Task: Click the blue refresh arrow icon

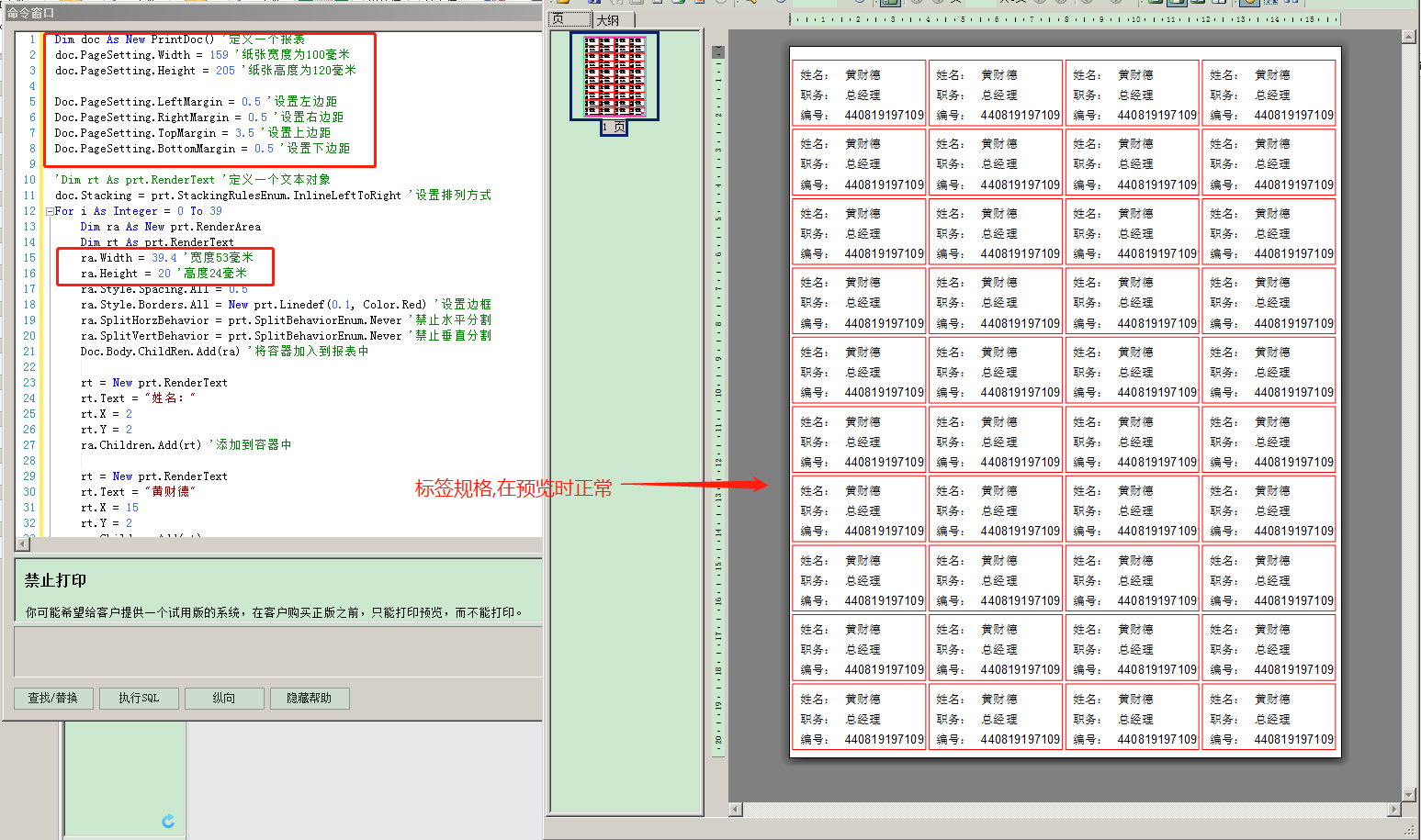Action: pyautogui.click(x=168, y=821)
